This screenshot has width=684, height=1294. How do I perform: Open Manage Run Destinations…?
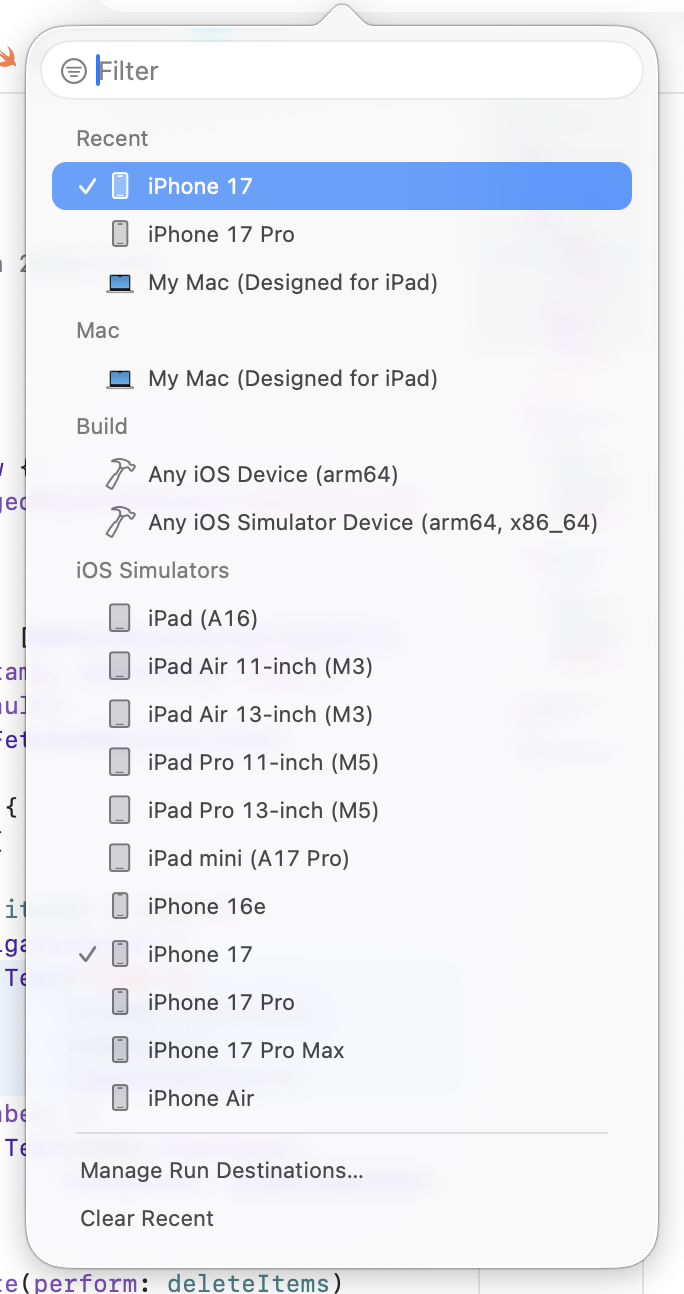tap(221, 1171)
